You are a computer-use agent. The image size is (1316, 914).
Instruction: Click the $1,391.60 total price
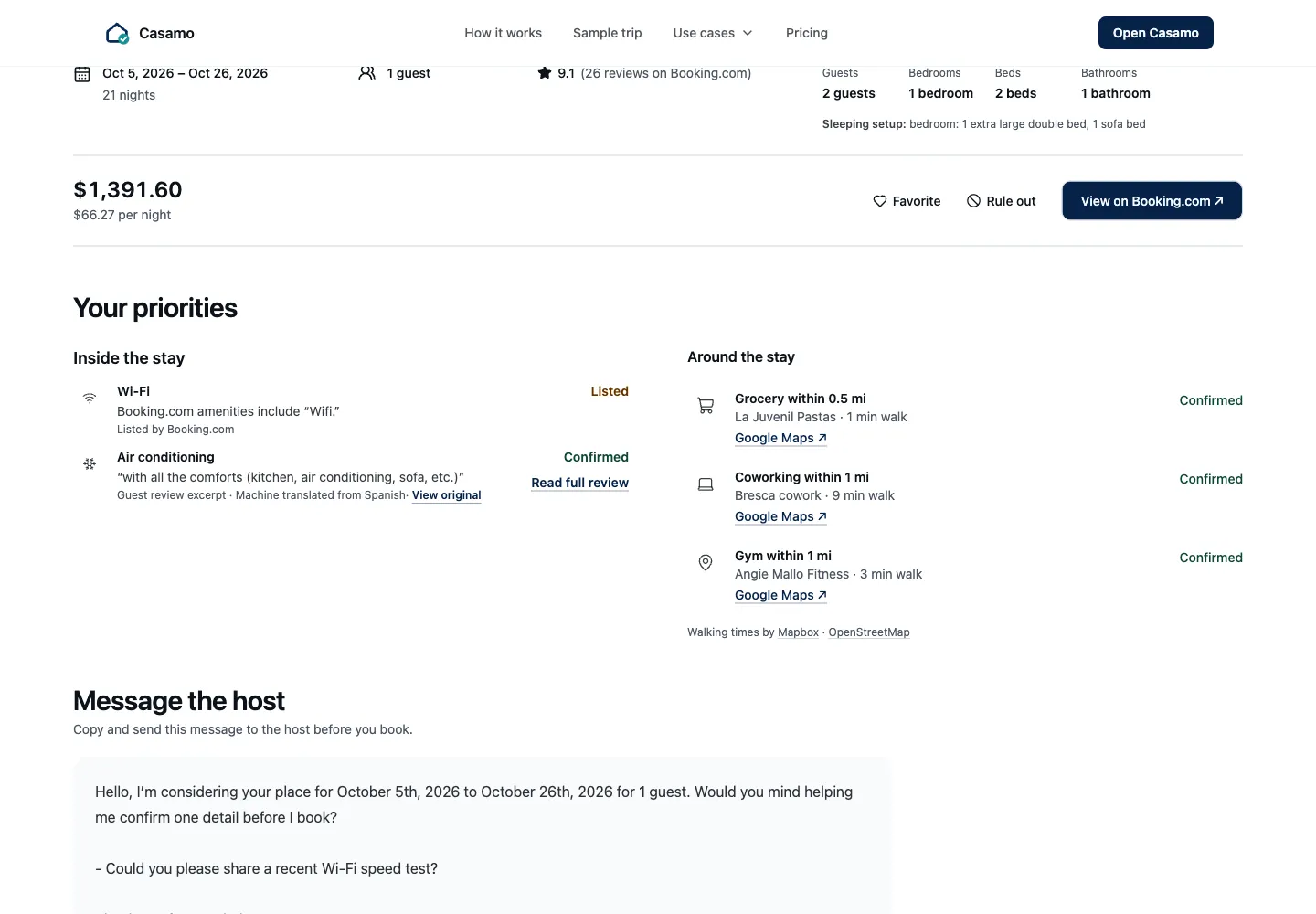[128, 189]
